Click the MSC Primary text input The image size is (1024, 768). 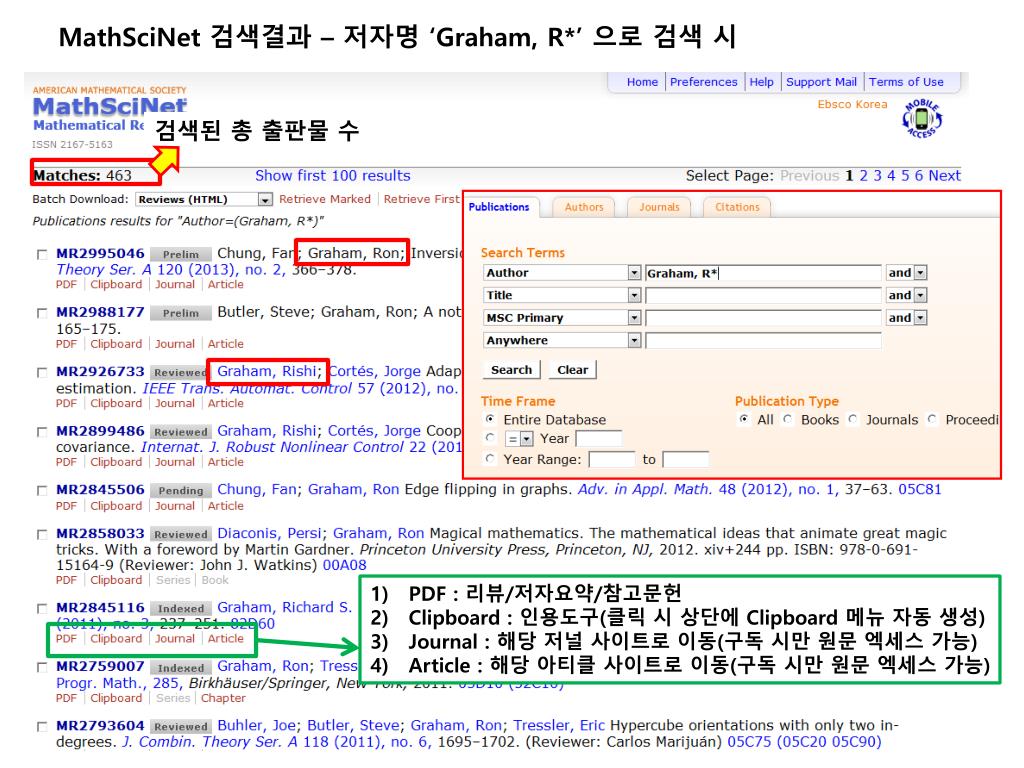point(763,318)
